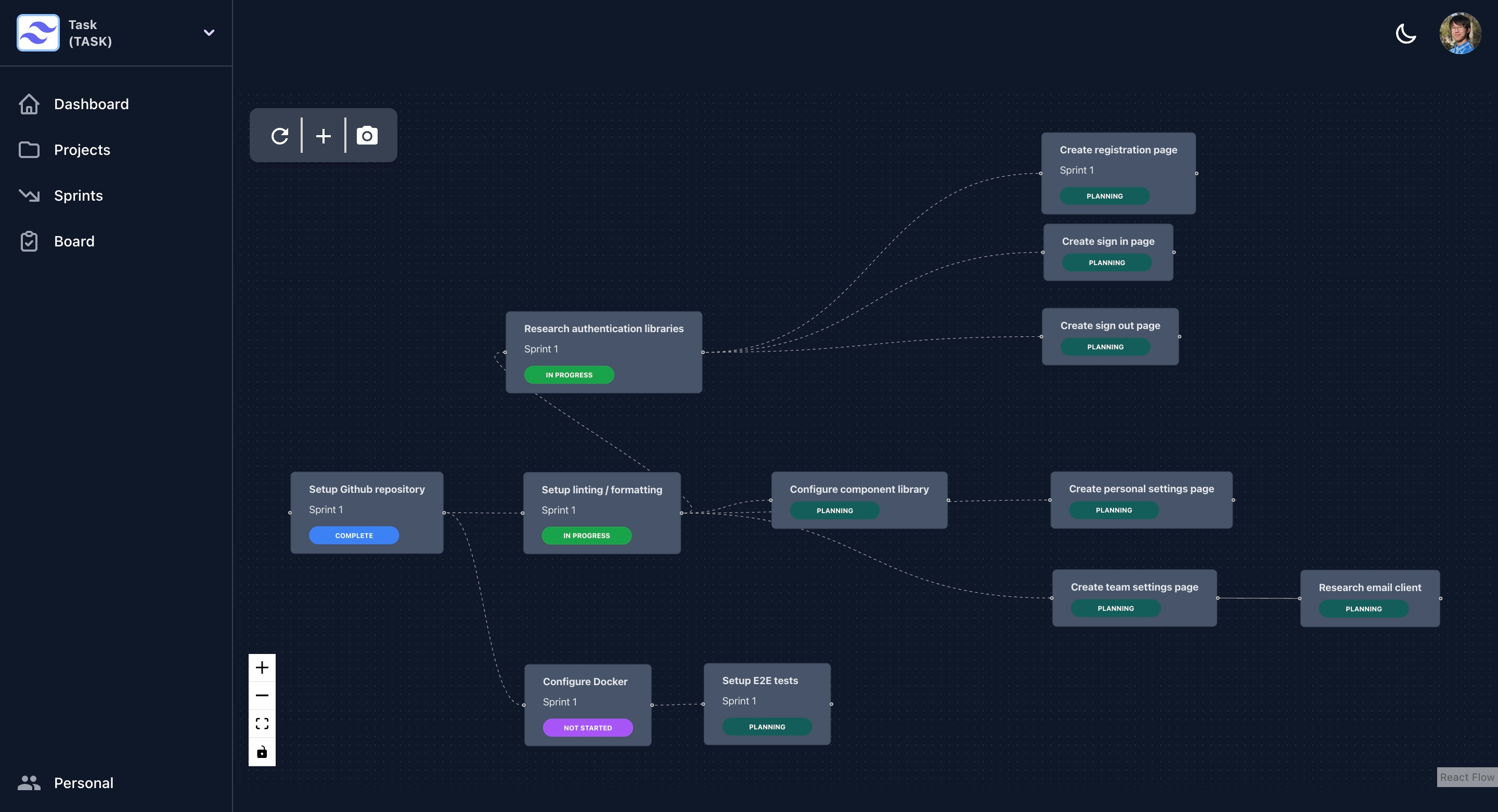Click the Sprints sidebar icon
Screen dimensions: 1498x812
pos(28,196)
